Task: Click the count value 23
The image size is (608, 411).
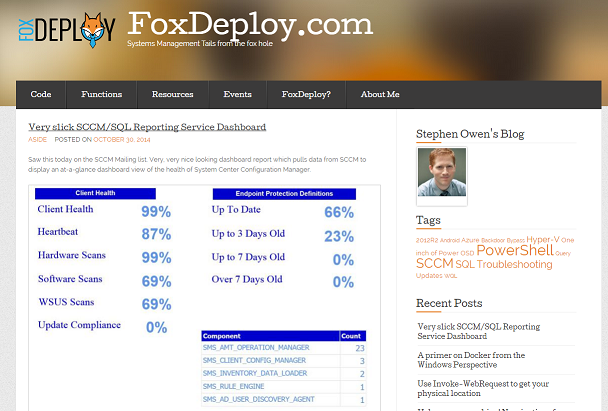Action: point(360,348)
